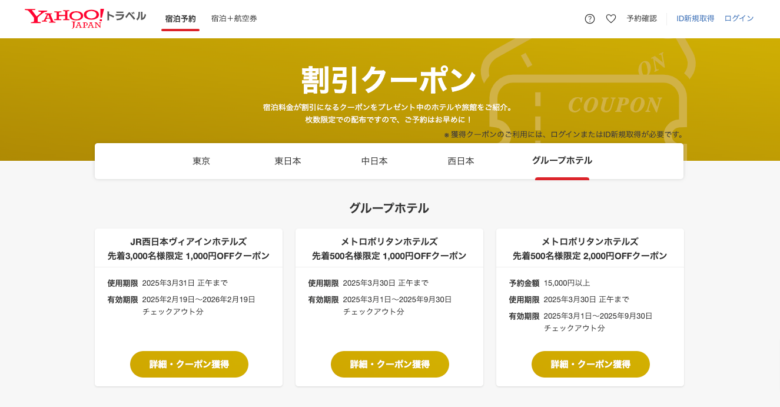Open favorites via the heart icon
780x407 pixels.
pos(611,19)
